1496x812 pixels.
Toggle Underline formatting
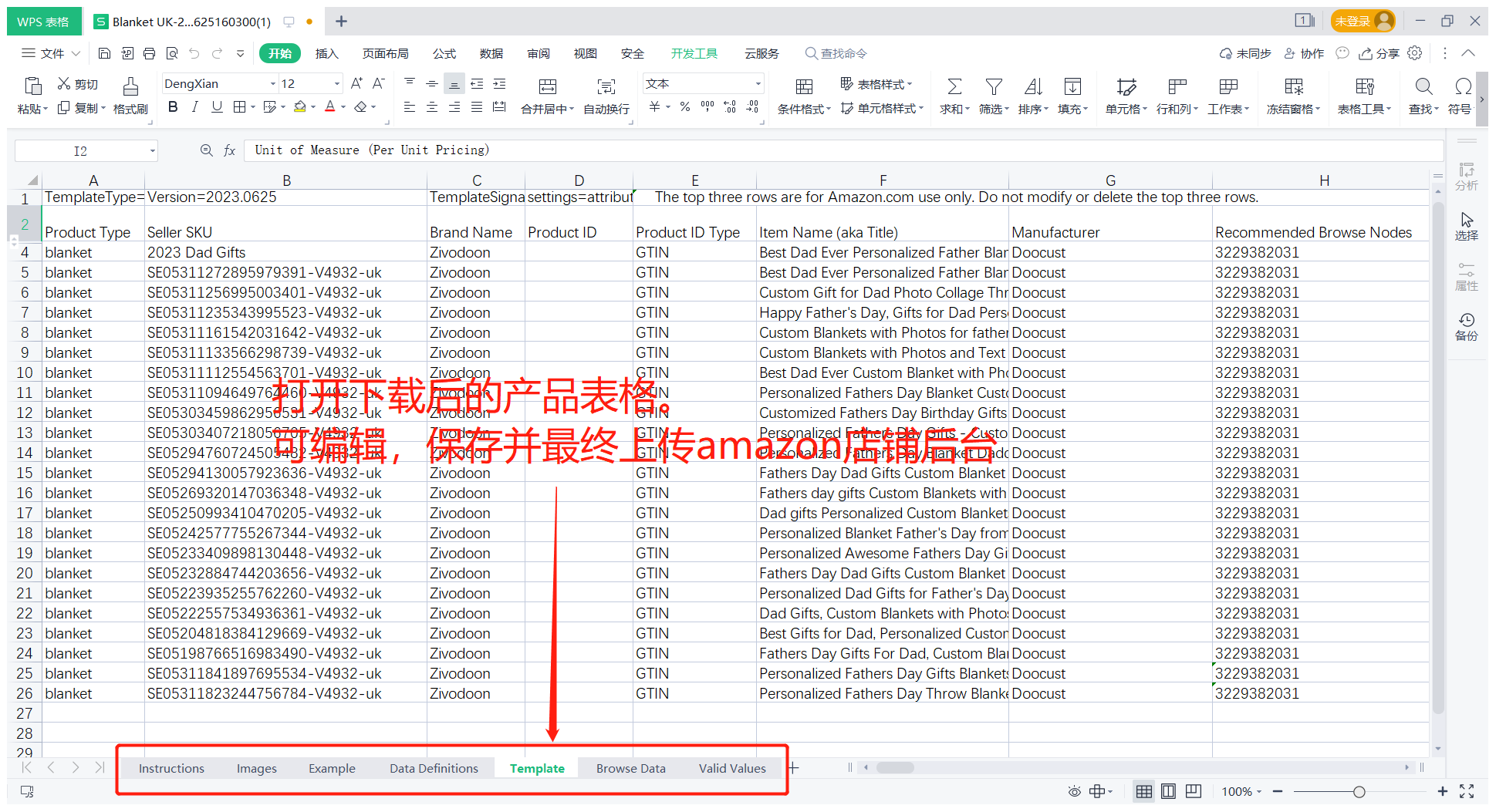217,107
